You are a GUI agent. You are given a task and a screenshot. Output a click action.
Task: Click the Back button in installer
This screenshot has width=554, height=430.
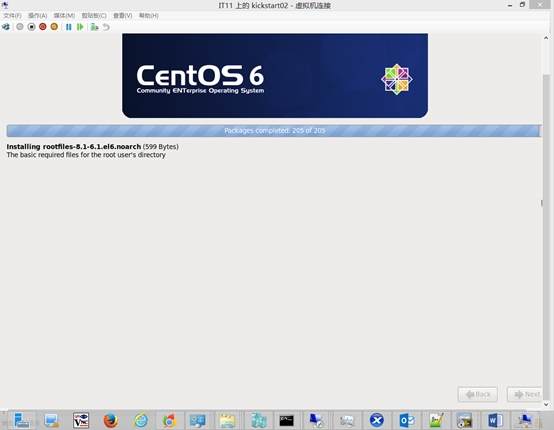click(x=478, y=394)
